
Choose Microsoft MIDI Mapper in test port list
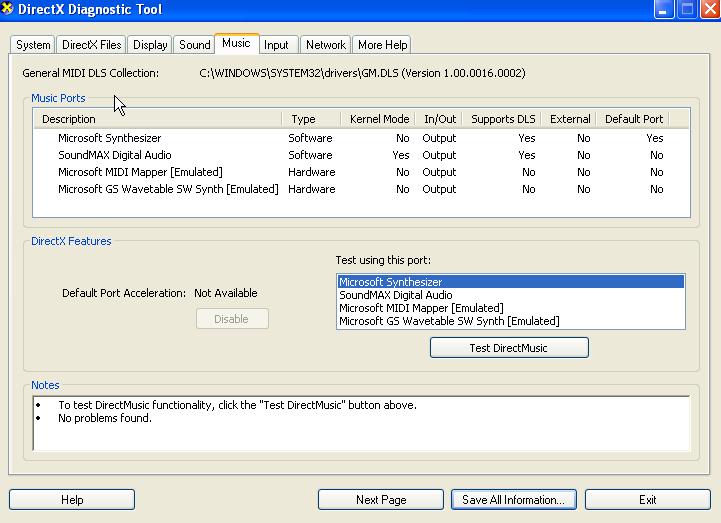click(x=420, y=308)
